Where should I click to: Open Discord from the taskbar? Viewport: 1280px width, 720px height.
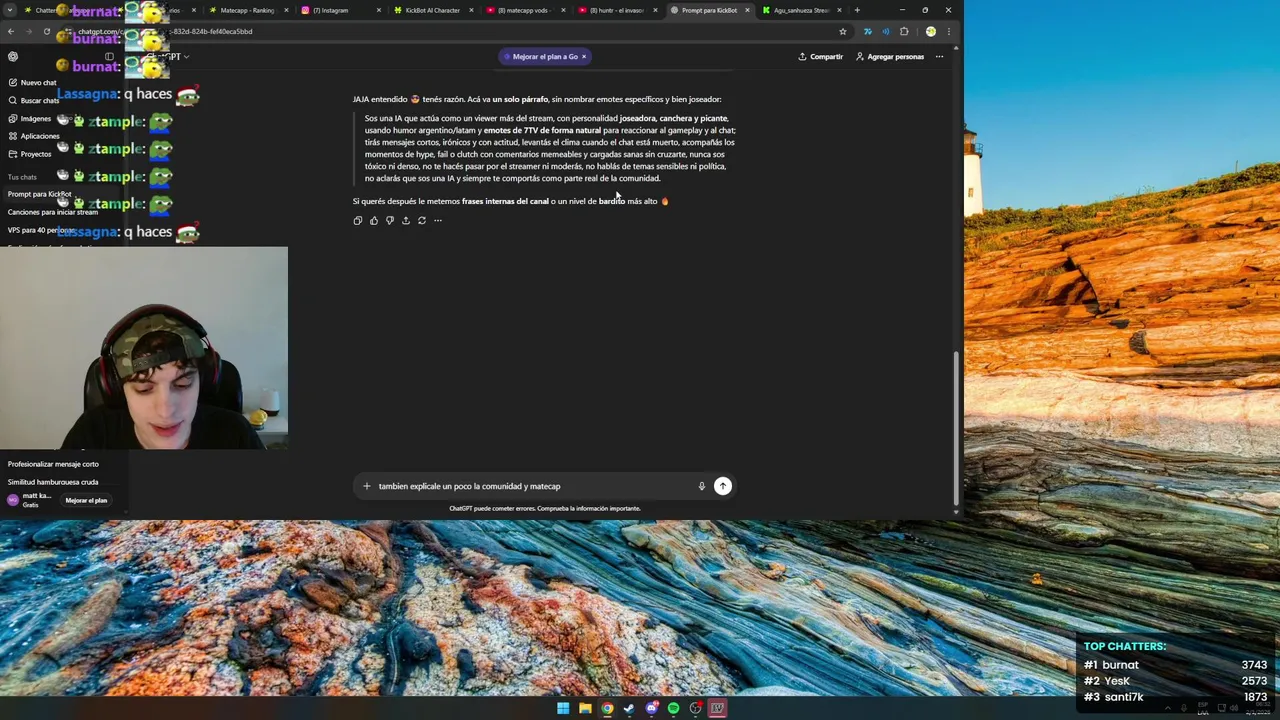click(x=652, y=708)
